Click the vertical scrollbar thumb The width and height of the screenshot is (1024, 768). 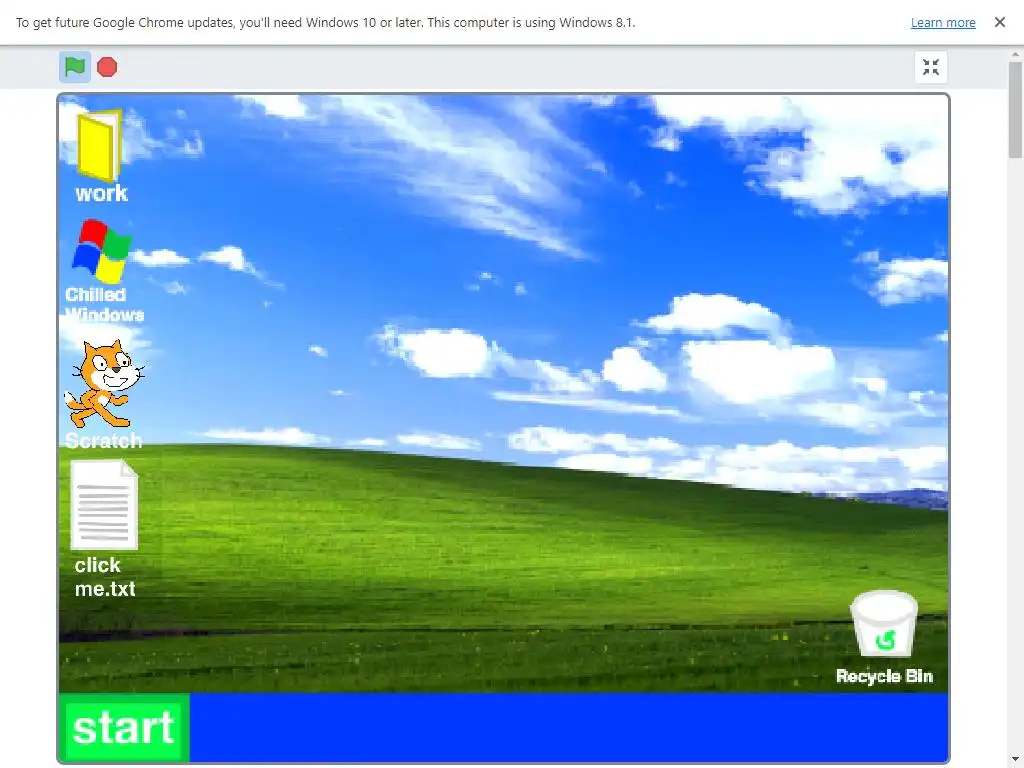[x=1016, y=110]
